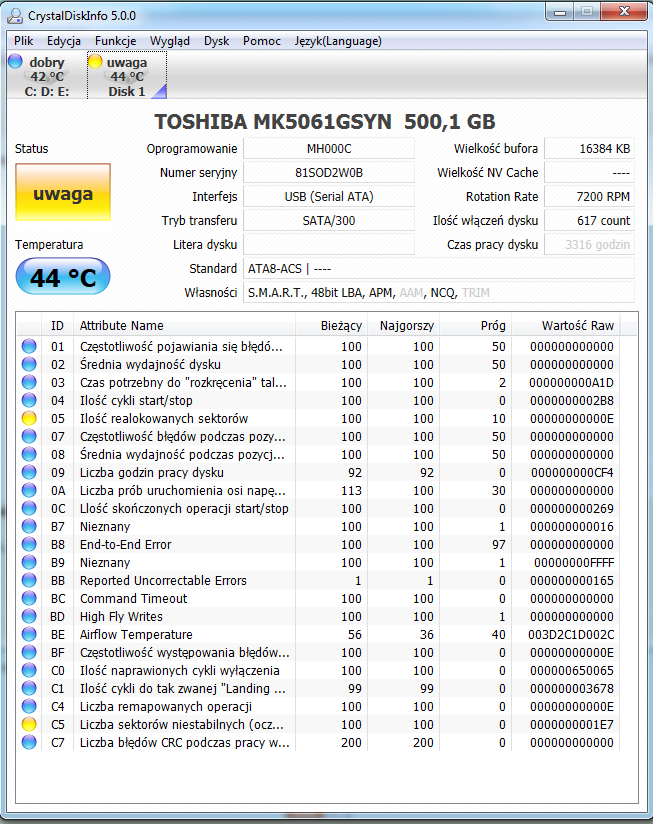Select the 'High Fly Writes' attribute row
653x837 pixels.
point(318,617)
